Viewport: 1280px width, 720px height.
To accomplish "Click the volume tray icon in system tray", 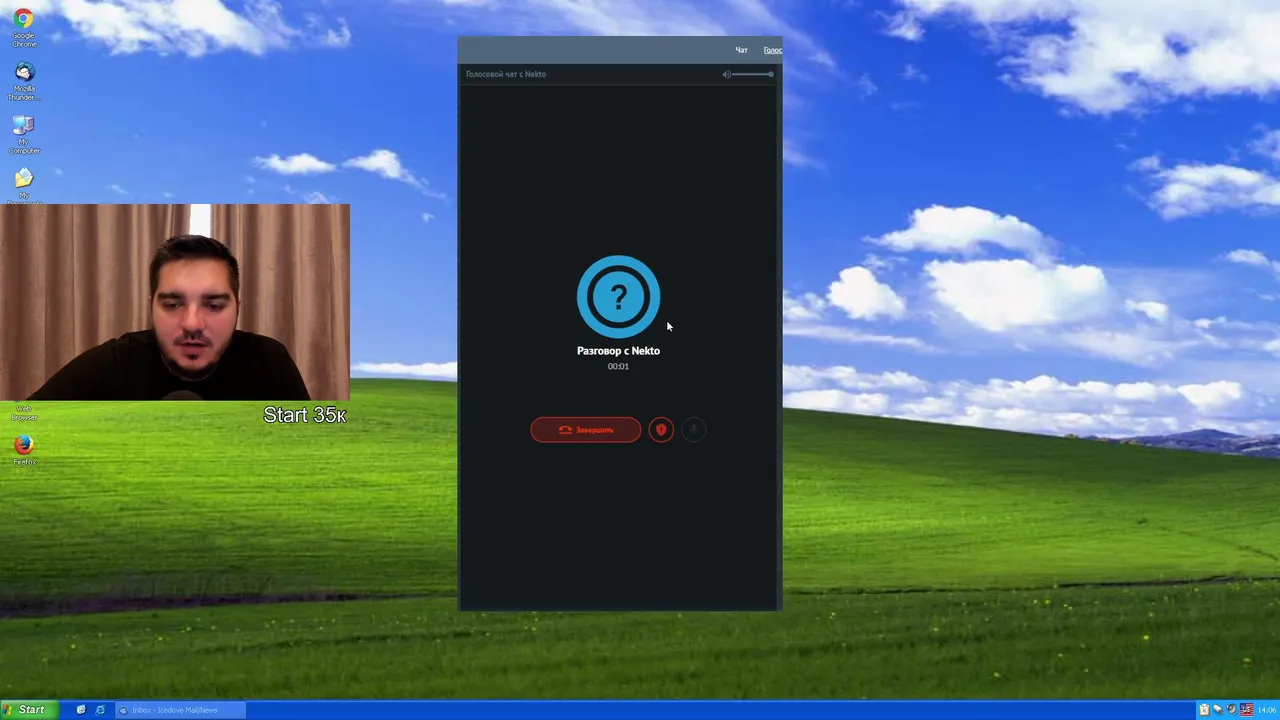I will pos(1231,710).
